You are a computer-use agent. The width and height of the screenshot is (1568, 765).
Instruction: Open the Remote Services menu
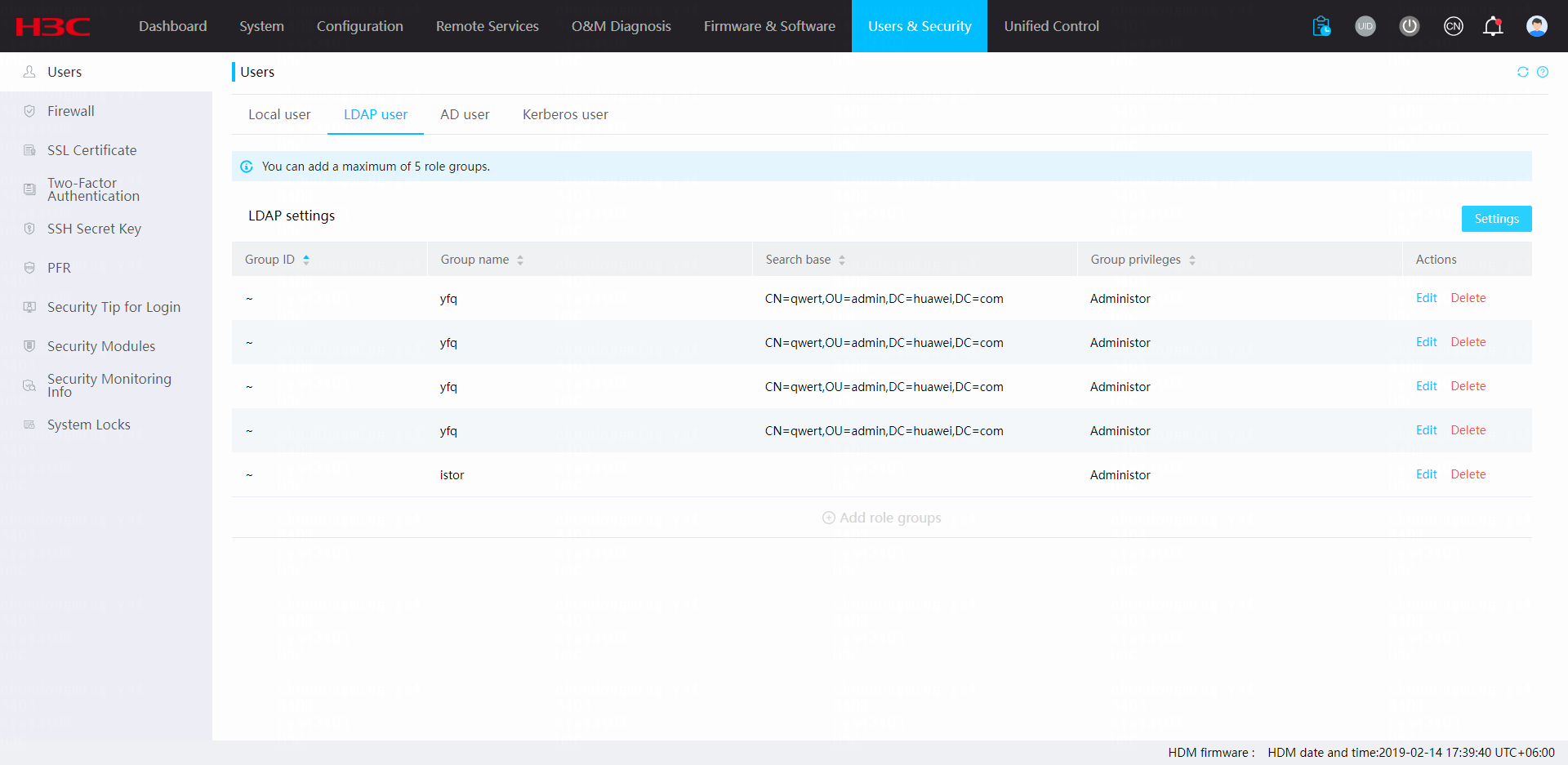click(488, 26)
